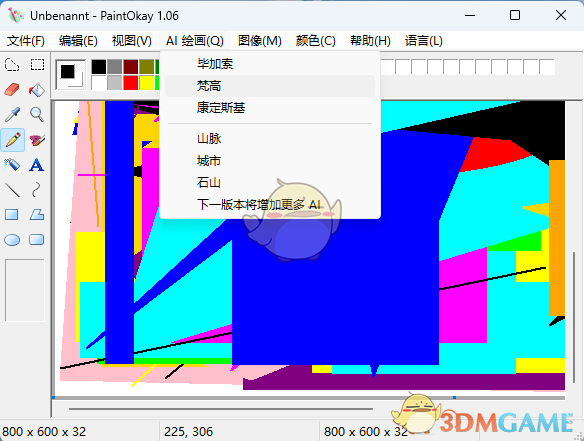584x441 pixels.
Task: Close the PaintOkay window
Action: click(561, 15)
